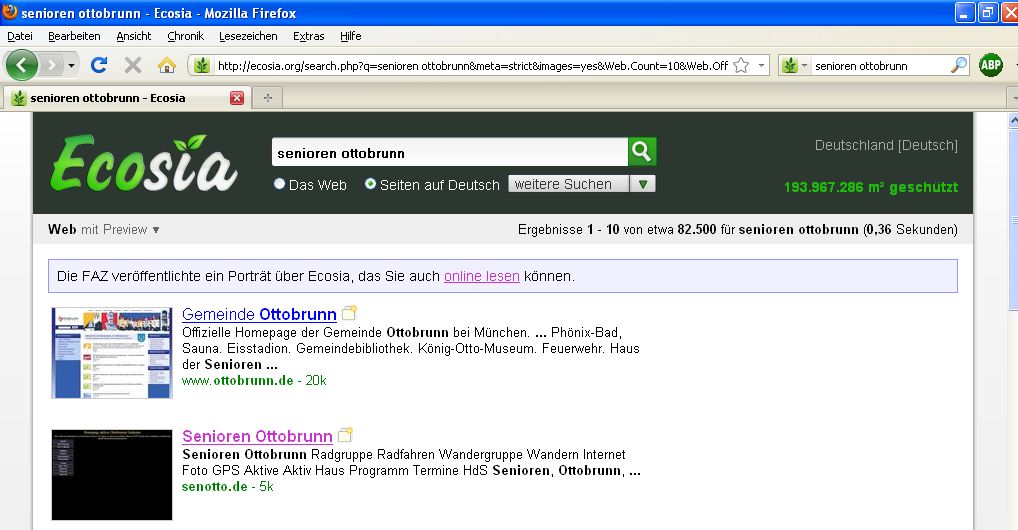Click the Firefox back arrow button

coord(22,65)
